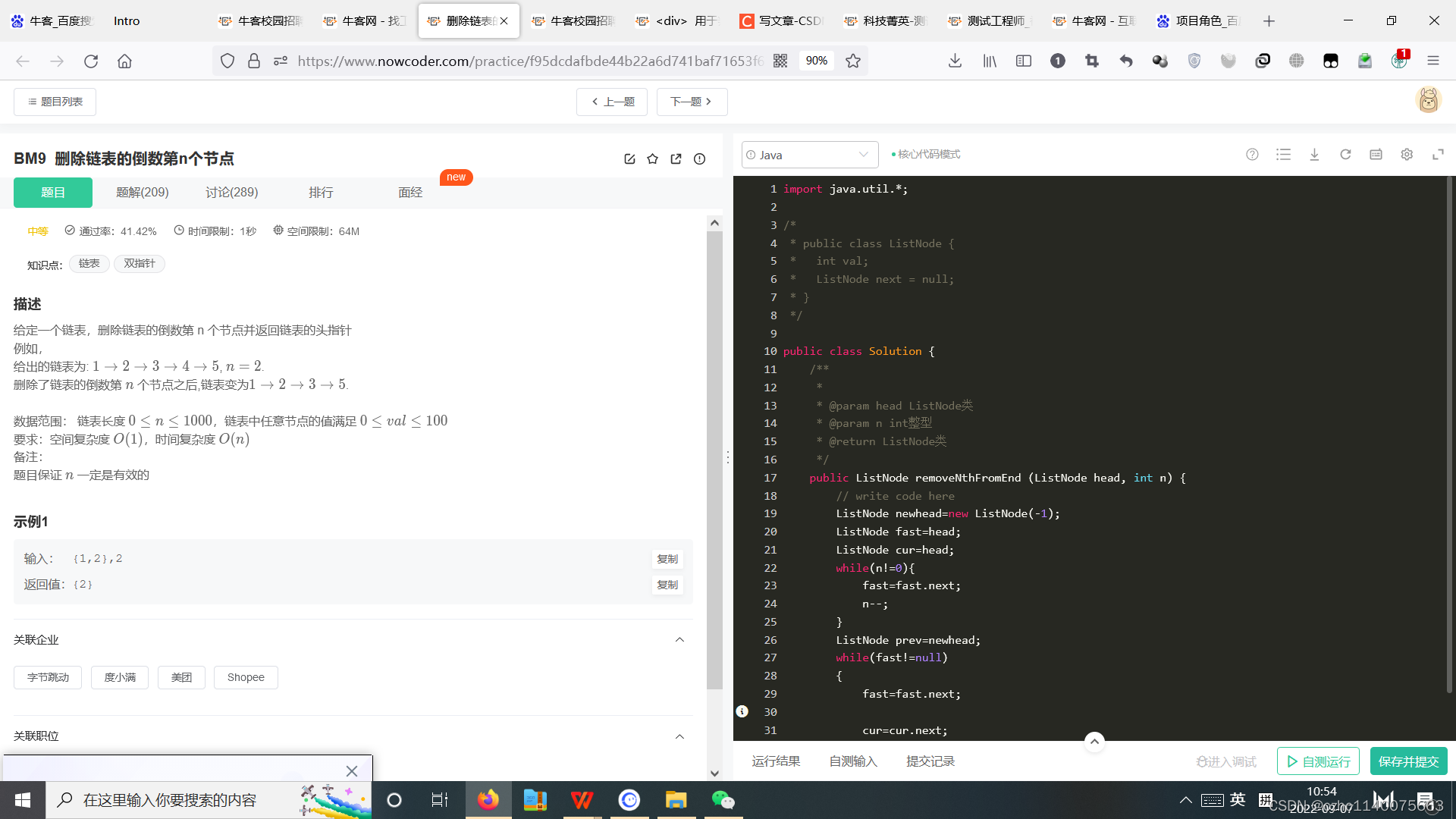Collapse the 关联职位 section
This screenshot has height=819, width=1456.
pyautogui.click(x=680, y=736)
